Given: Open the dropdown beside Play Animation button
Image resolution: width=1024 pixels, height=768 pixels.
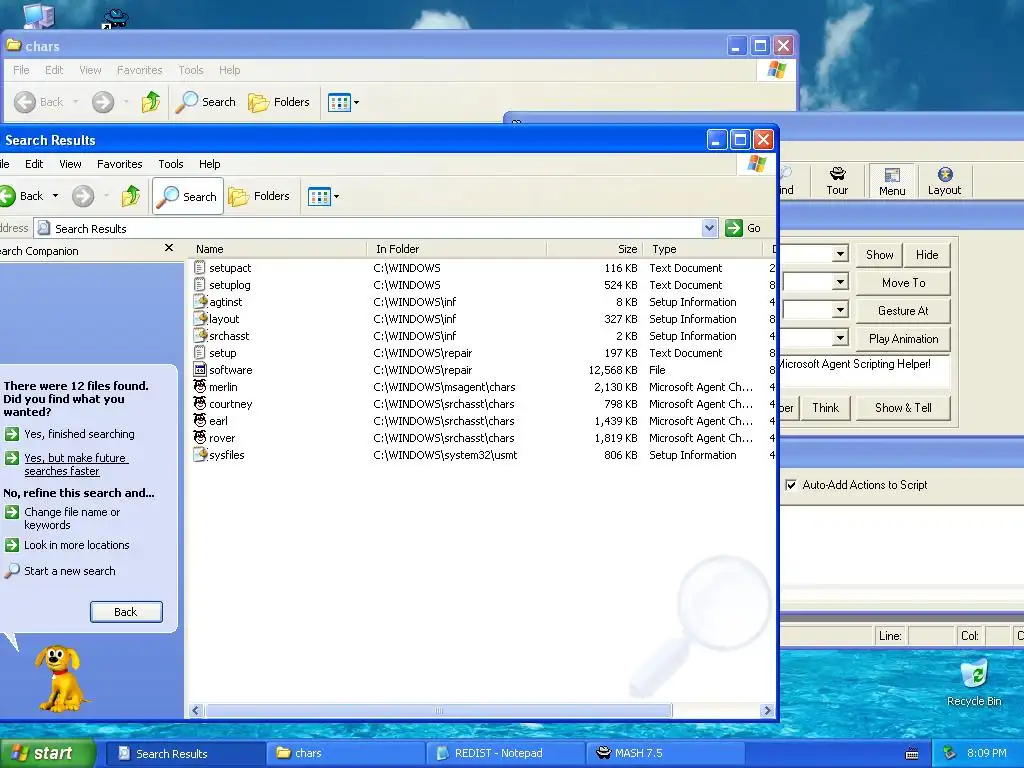Looking at the screenshot, I should point(840,338).
